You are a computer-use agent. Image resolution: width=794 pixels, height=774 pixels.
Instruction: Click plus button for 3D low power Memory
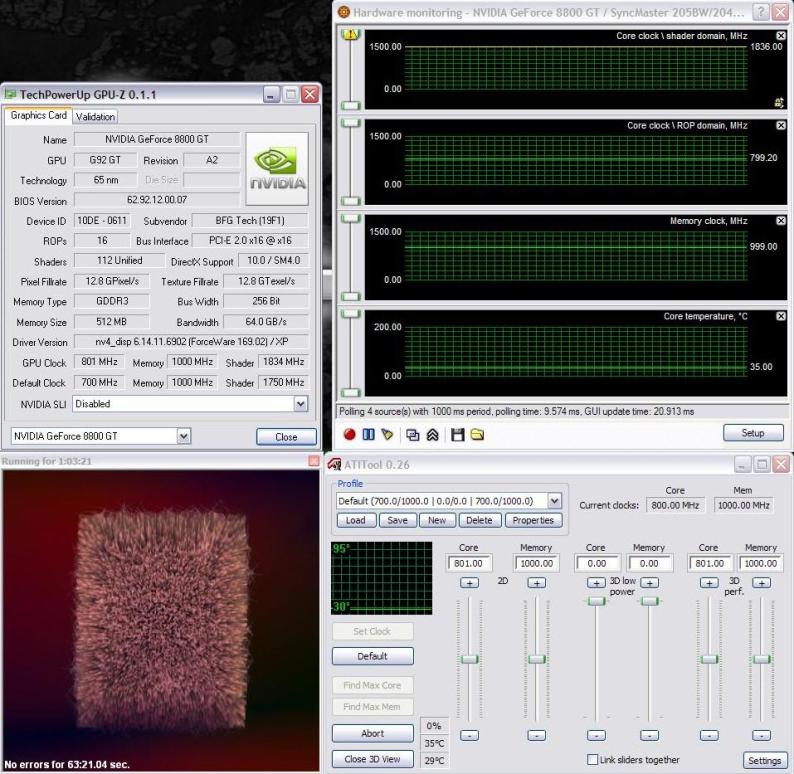(x=650, y=583)
